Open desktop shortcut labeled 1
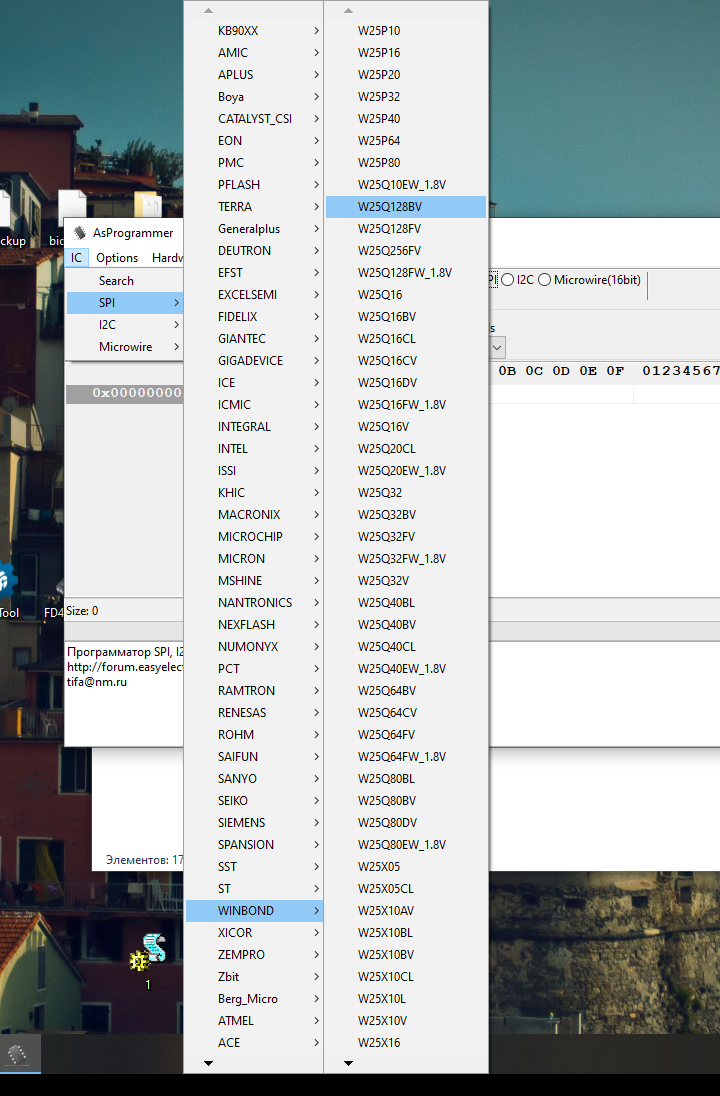 (147, 960)
